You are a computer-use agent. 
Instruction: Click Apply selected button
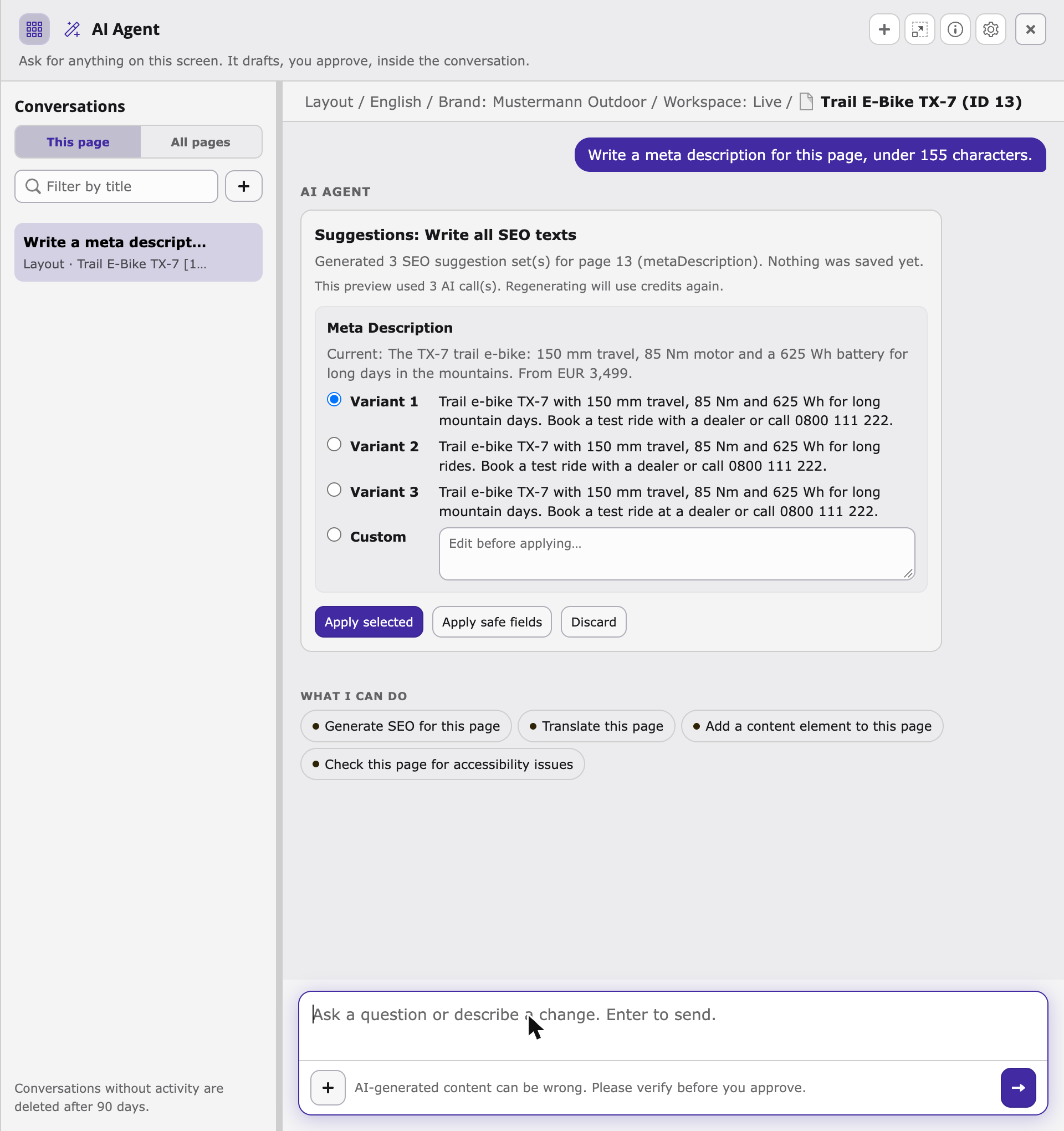point(369,622)
